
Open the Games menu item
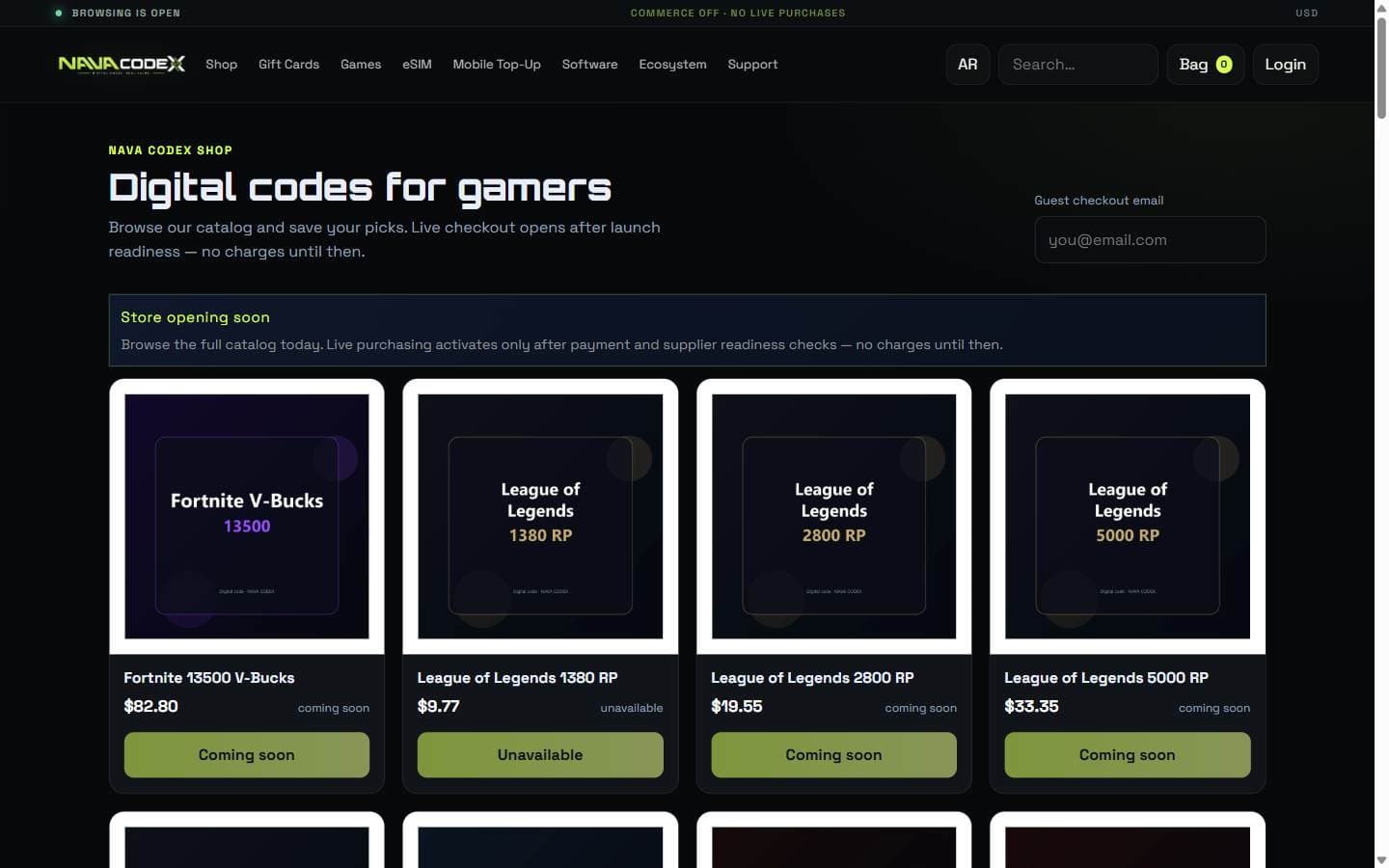[361, 65]
